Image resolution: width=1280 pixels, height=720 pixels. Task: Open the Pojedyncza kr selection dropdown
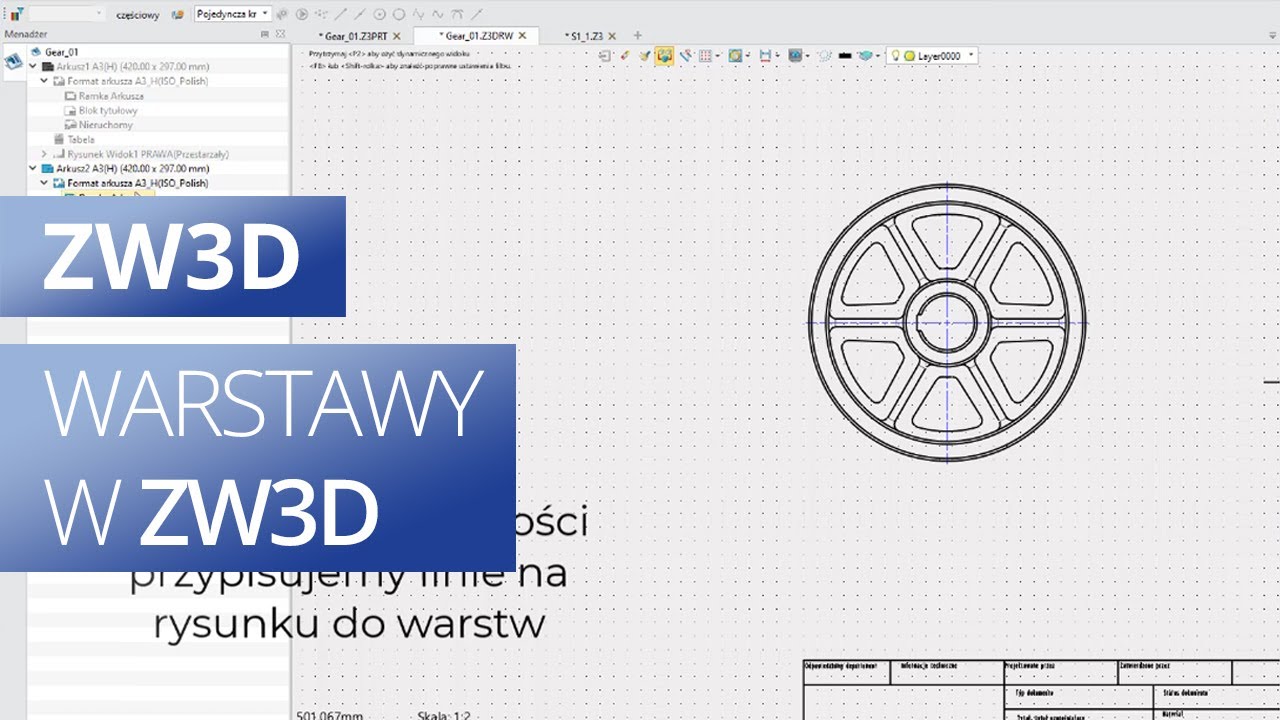point(233,14)
